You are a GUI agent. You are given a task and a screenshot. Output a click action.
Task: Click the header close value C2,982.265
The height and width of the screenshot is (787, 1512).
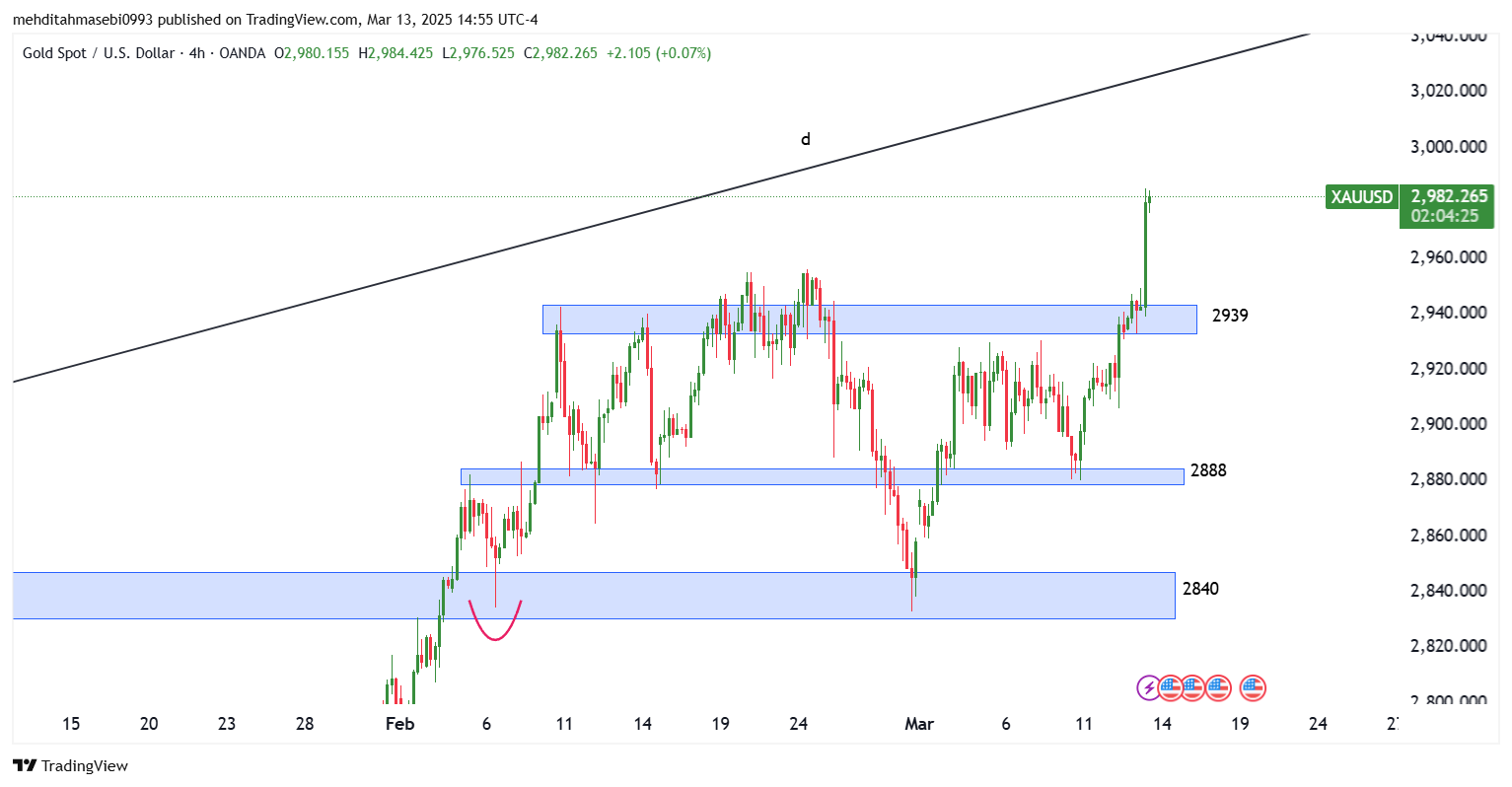560,53
